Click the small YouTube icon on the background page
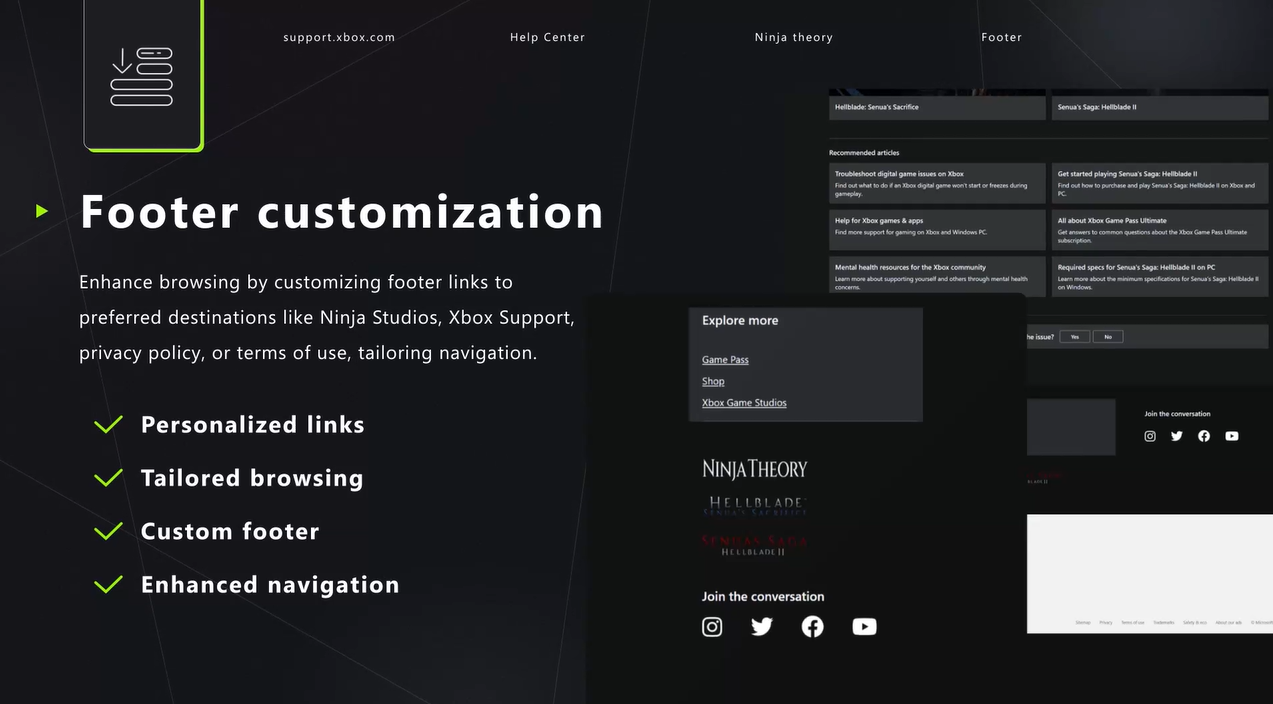The width and height of the screenshot is (1273, 704). coord(1231,436)
